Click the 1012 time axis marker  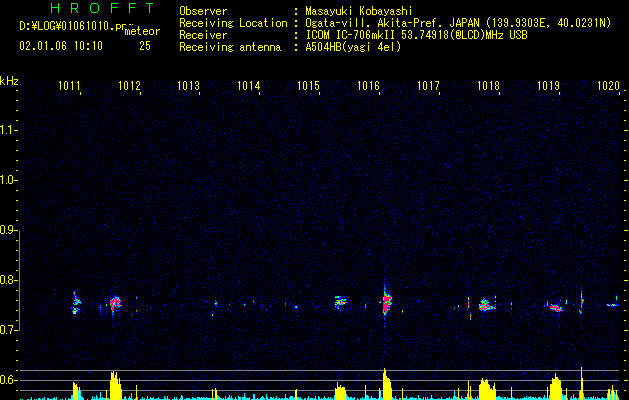click(130, 86)
